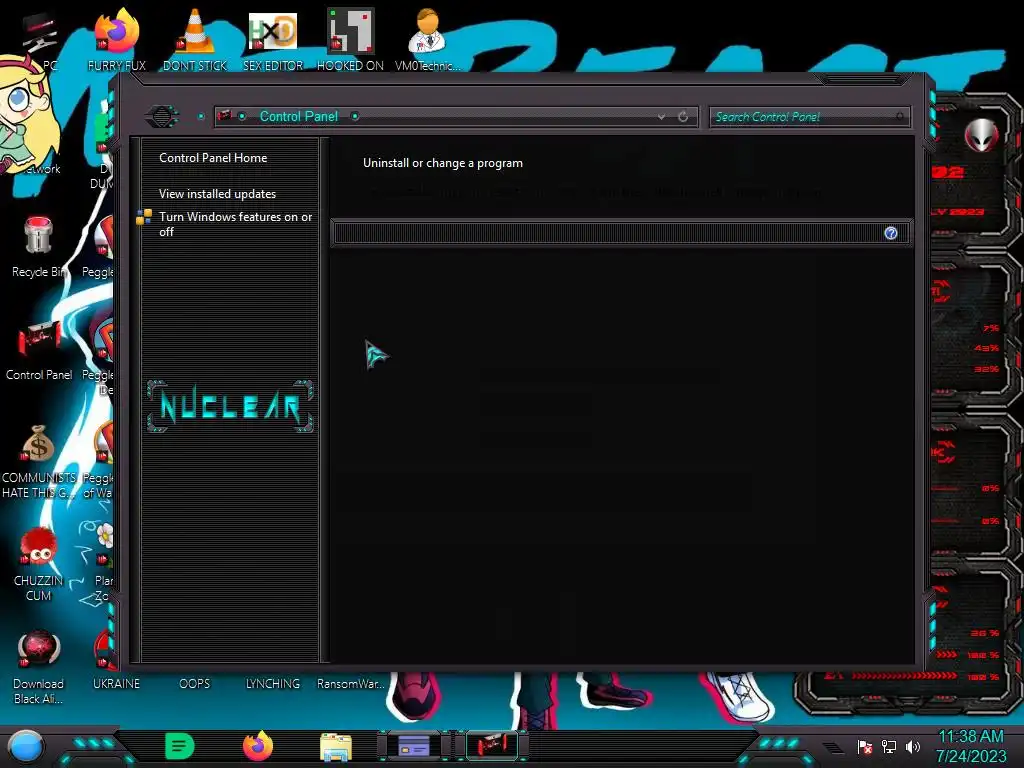This screenshot has width=1024, height=768.
Task: Open the Action Center flag tray icon
Action: coord(865,747)
